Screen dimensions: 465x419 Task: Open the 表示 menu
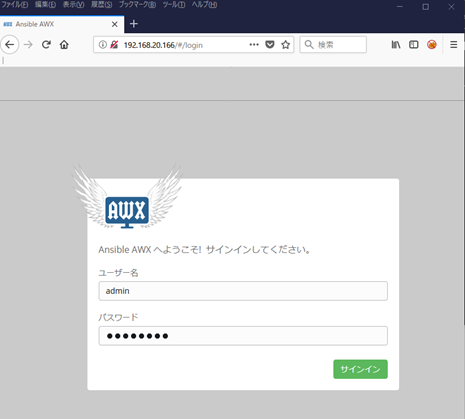(x=74, y=5)
